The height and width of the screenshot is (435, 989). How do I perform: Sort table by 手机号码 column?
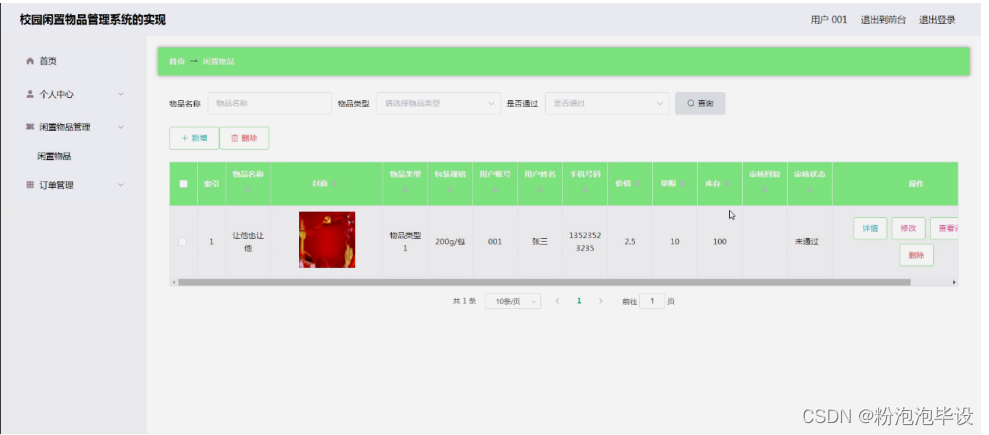coord(585,189)
